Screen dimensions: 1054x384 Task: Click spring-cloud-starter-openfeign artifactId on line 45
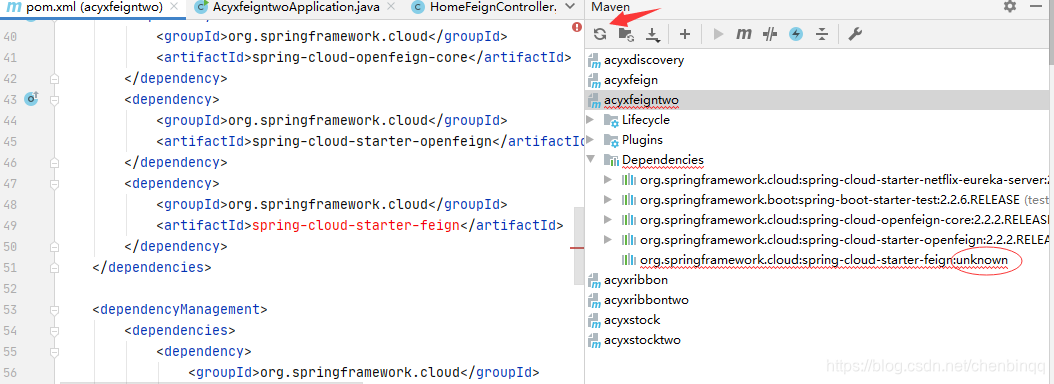click(x=371, y=141)
